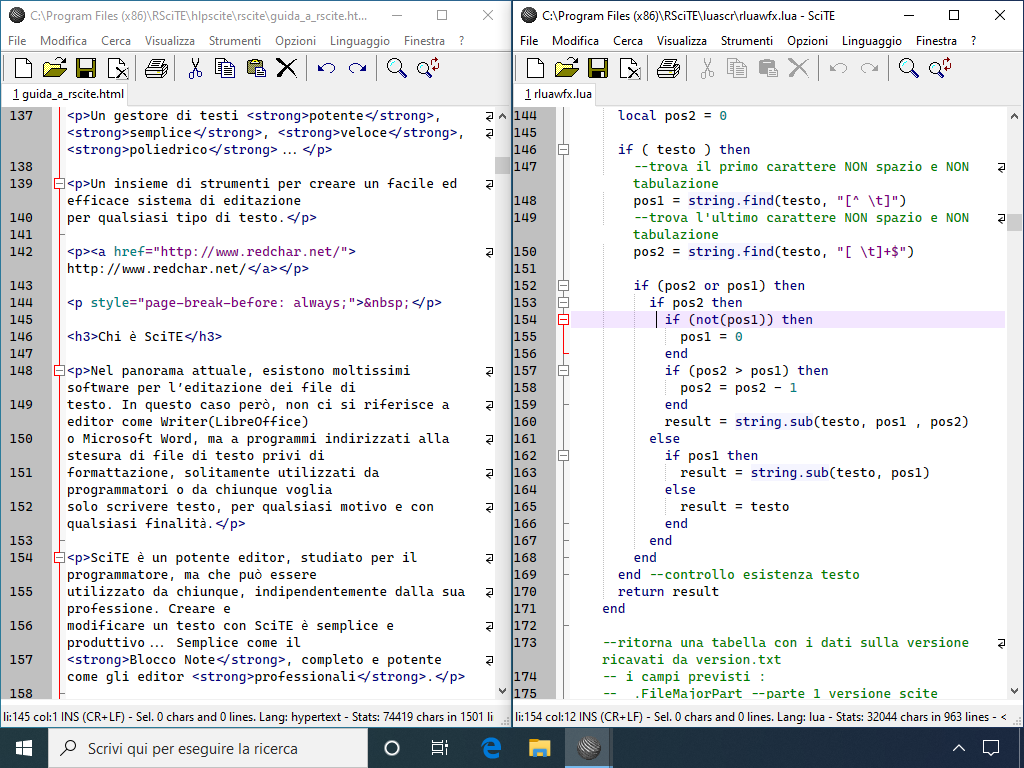Click Paste icon in guida_a_rscite.html window

(x=256, y=68)
